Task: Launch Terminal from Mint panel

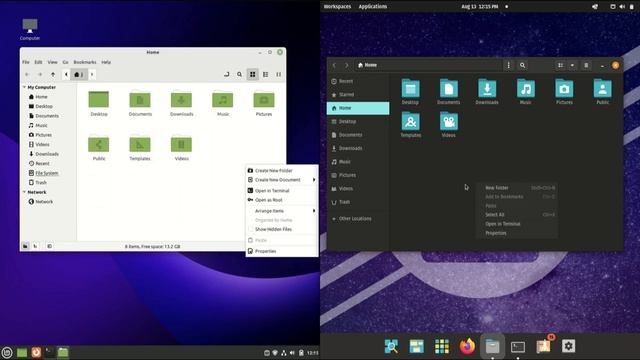Action: pos(49,352)
